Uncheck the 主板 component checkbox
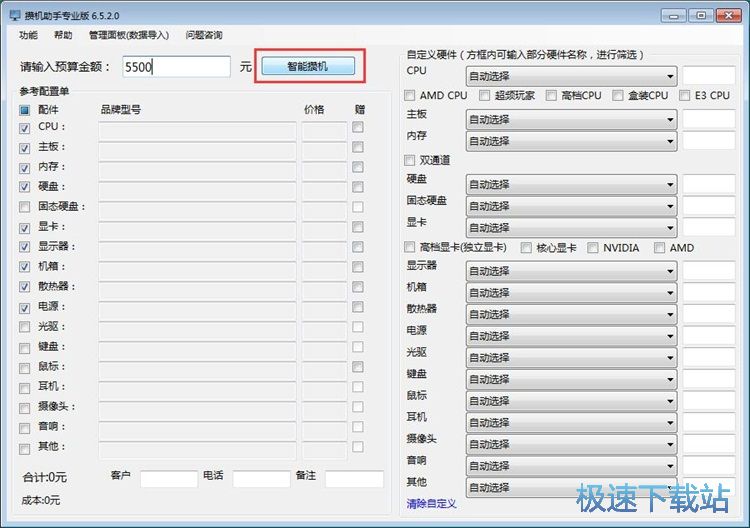Viewport: 750px width, 528px height. click(x=24, y=148)
